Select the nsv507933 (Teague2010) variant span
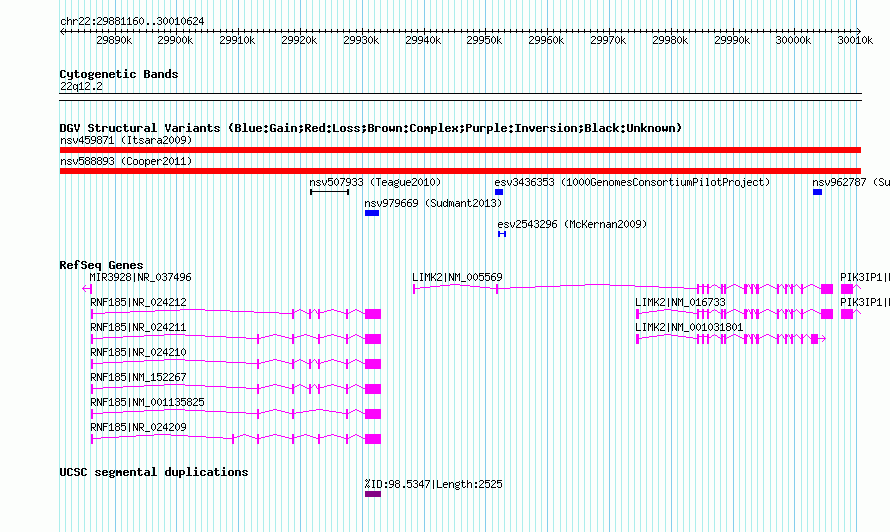This screenshot has height=532, width=890. [329, 192]
